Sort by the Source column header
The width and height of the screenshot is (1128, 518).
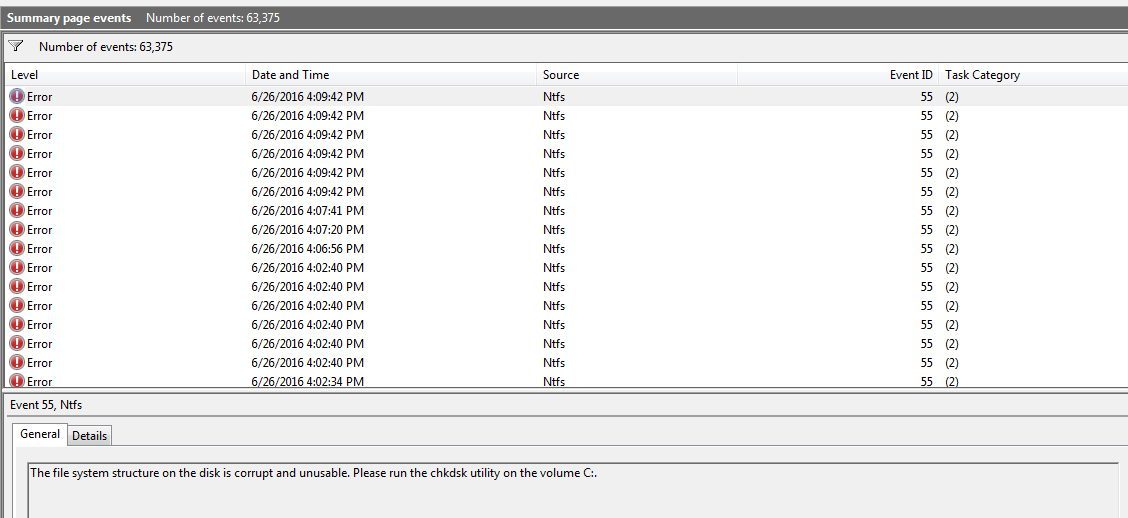point(637,75)
